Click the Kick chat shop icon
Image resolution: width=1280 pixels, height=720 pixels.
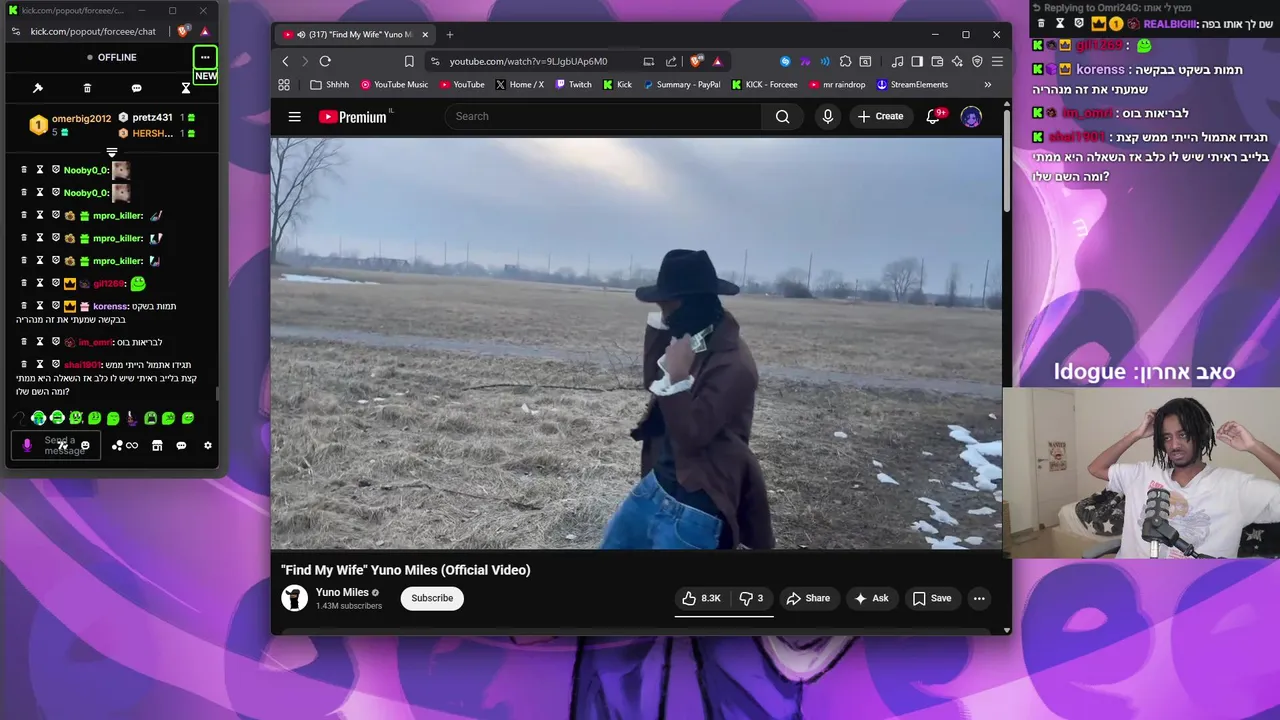click(x=157, y=445)
